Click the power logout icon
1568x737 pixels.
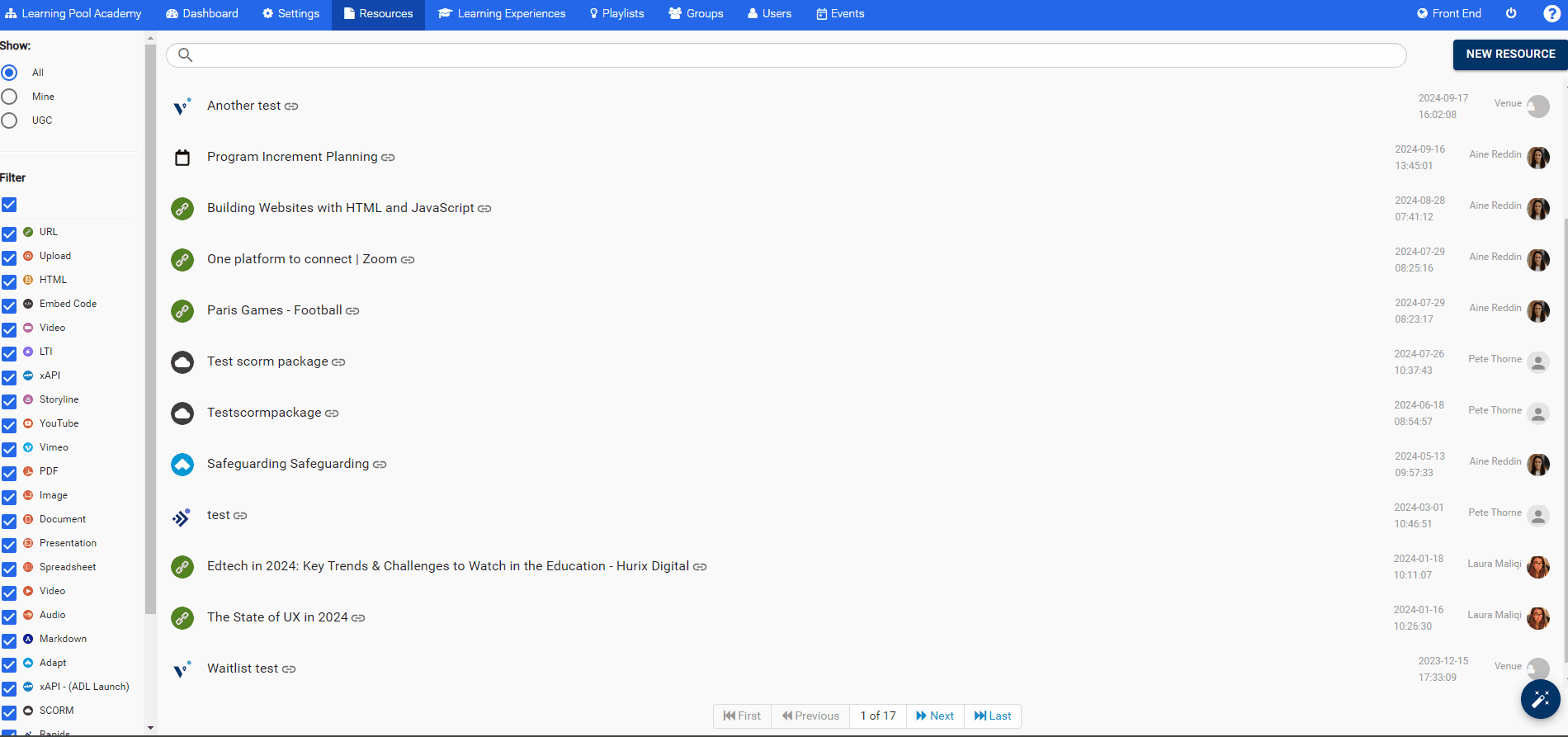[1511, 13]
